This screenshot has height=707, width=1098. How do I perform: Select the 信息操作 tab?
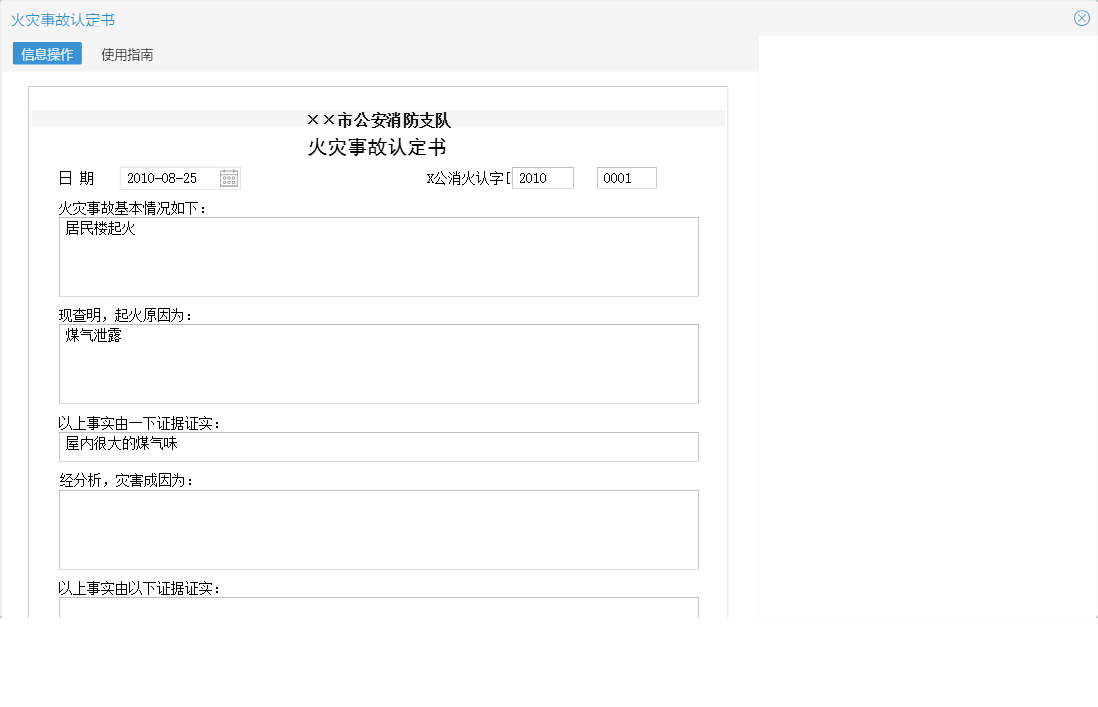click(45, 55)
